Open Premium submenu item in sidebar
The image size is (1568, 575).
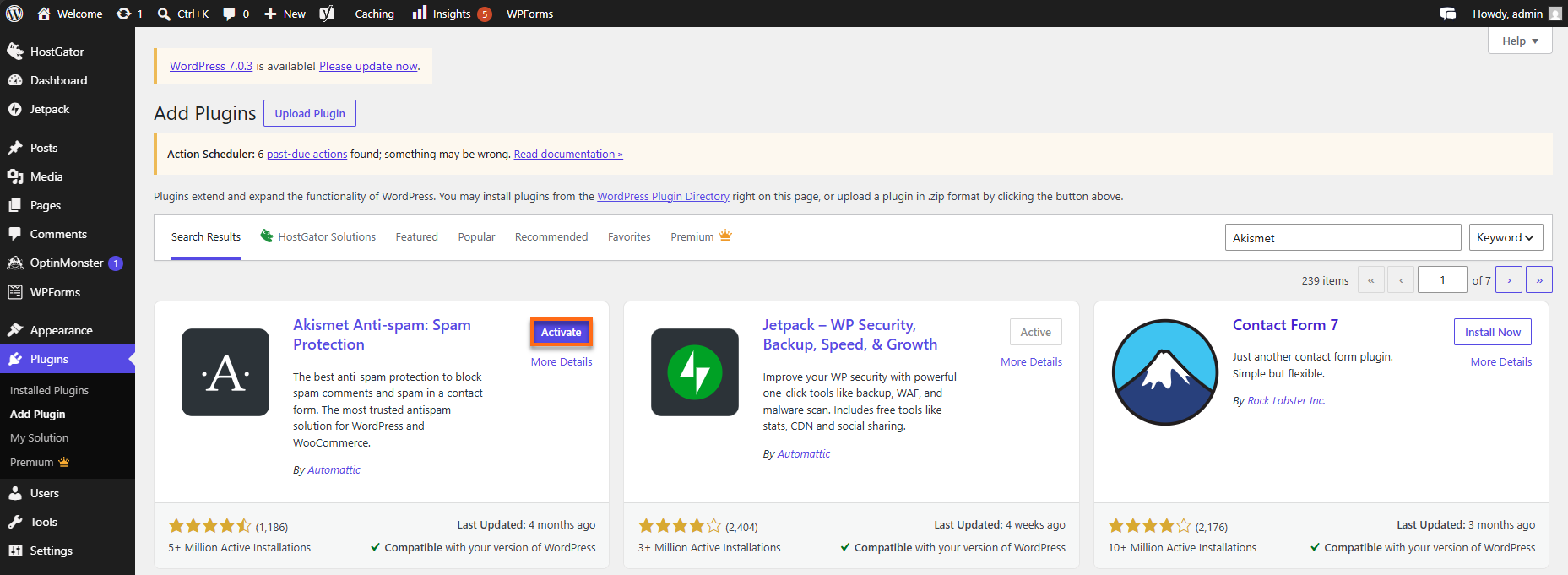40,462
